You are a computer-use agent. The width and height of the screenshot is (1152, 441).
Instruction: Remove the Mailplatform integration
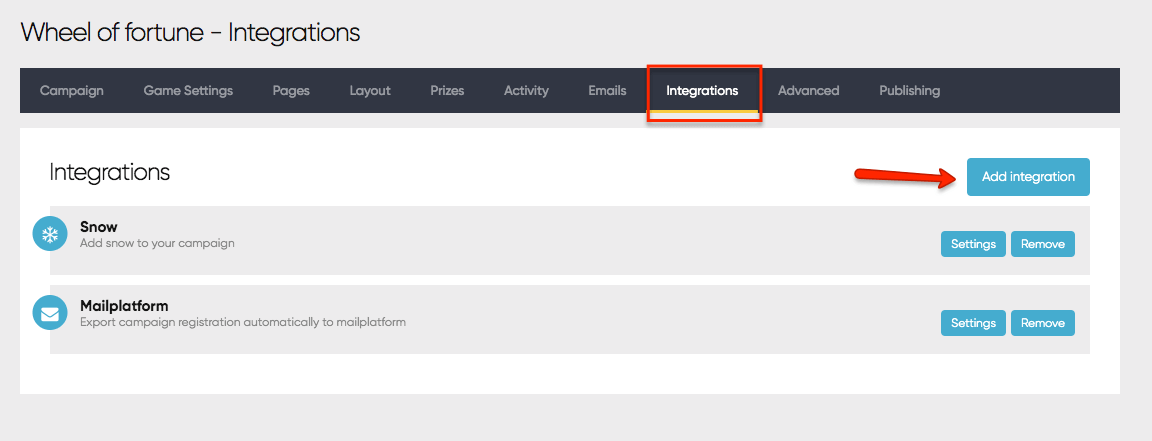point(1043,323)
